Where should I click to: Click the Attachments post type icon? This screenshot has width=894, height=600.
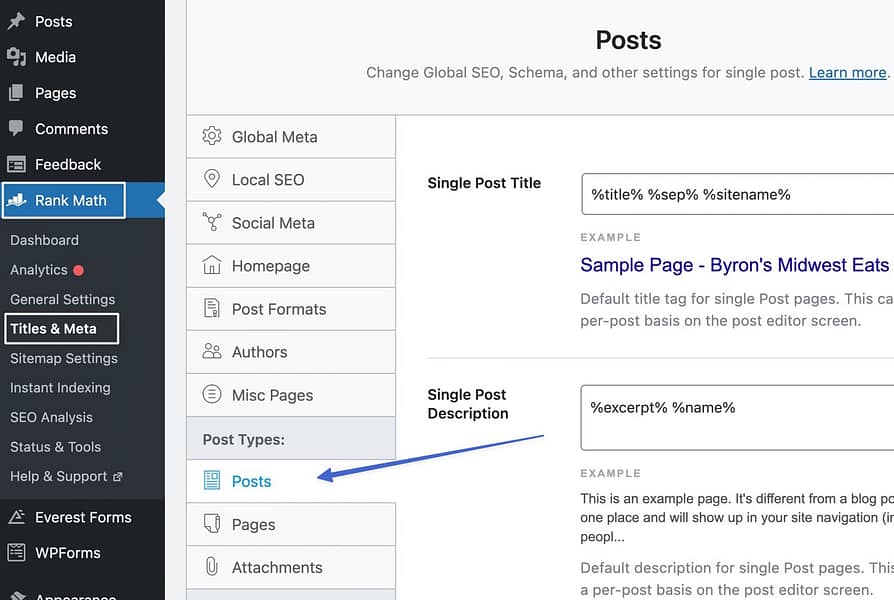coord(211,567)
